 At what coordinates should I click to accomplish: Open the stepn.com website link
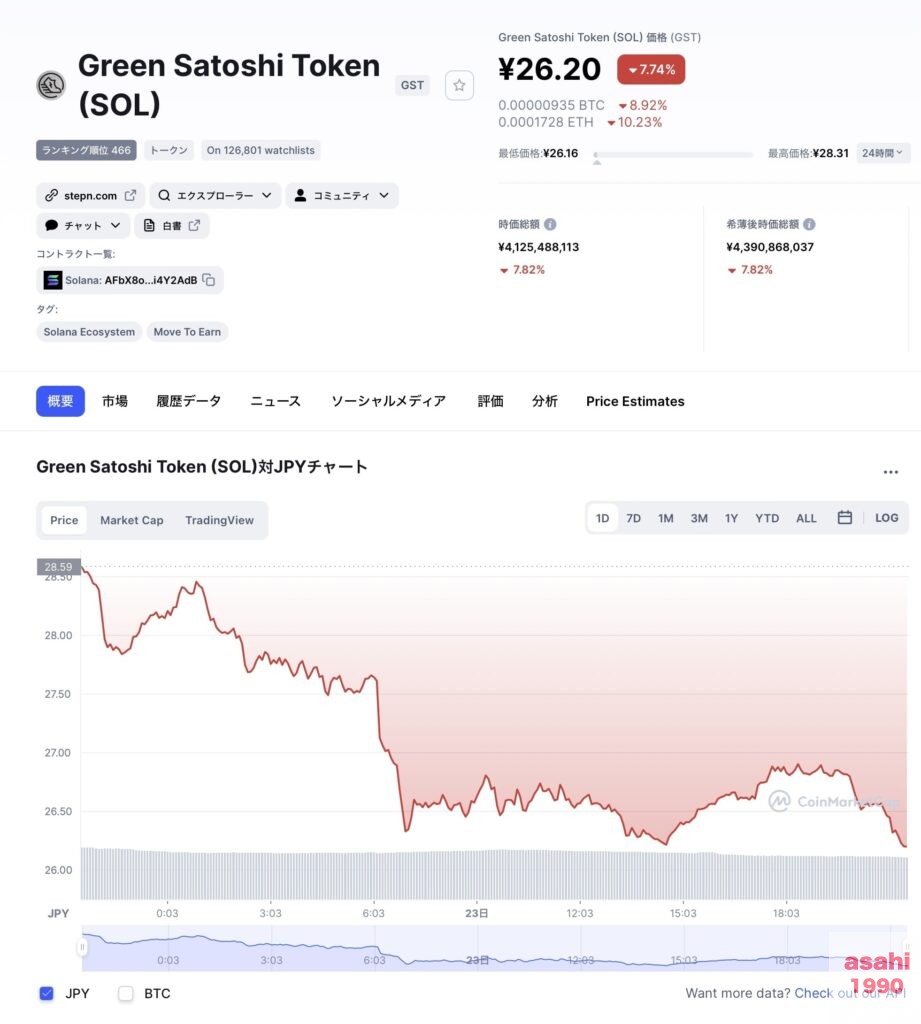[90, 195]
